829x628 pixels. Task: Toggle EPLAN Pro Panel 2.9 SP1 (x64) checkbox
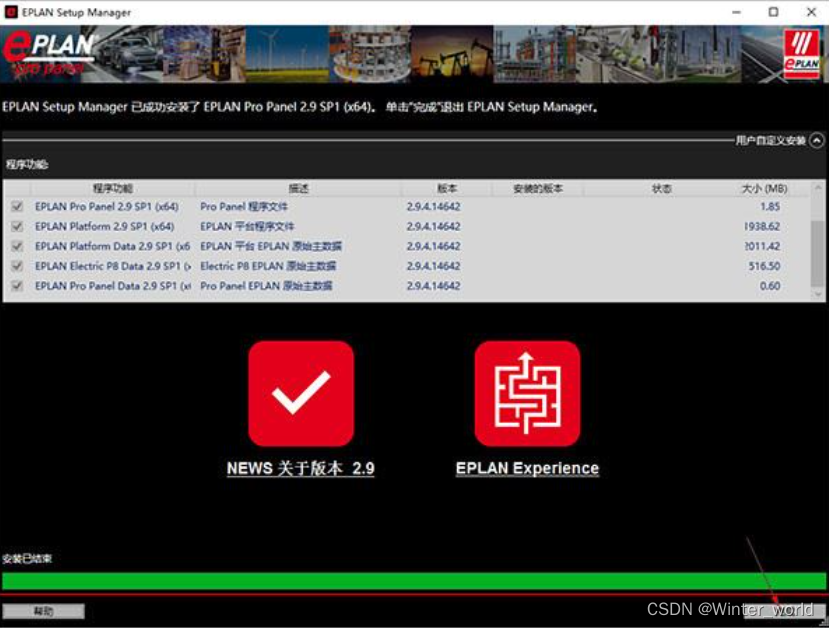point(17,206)
